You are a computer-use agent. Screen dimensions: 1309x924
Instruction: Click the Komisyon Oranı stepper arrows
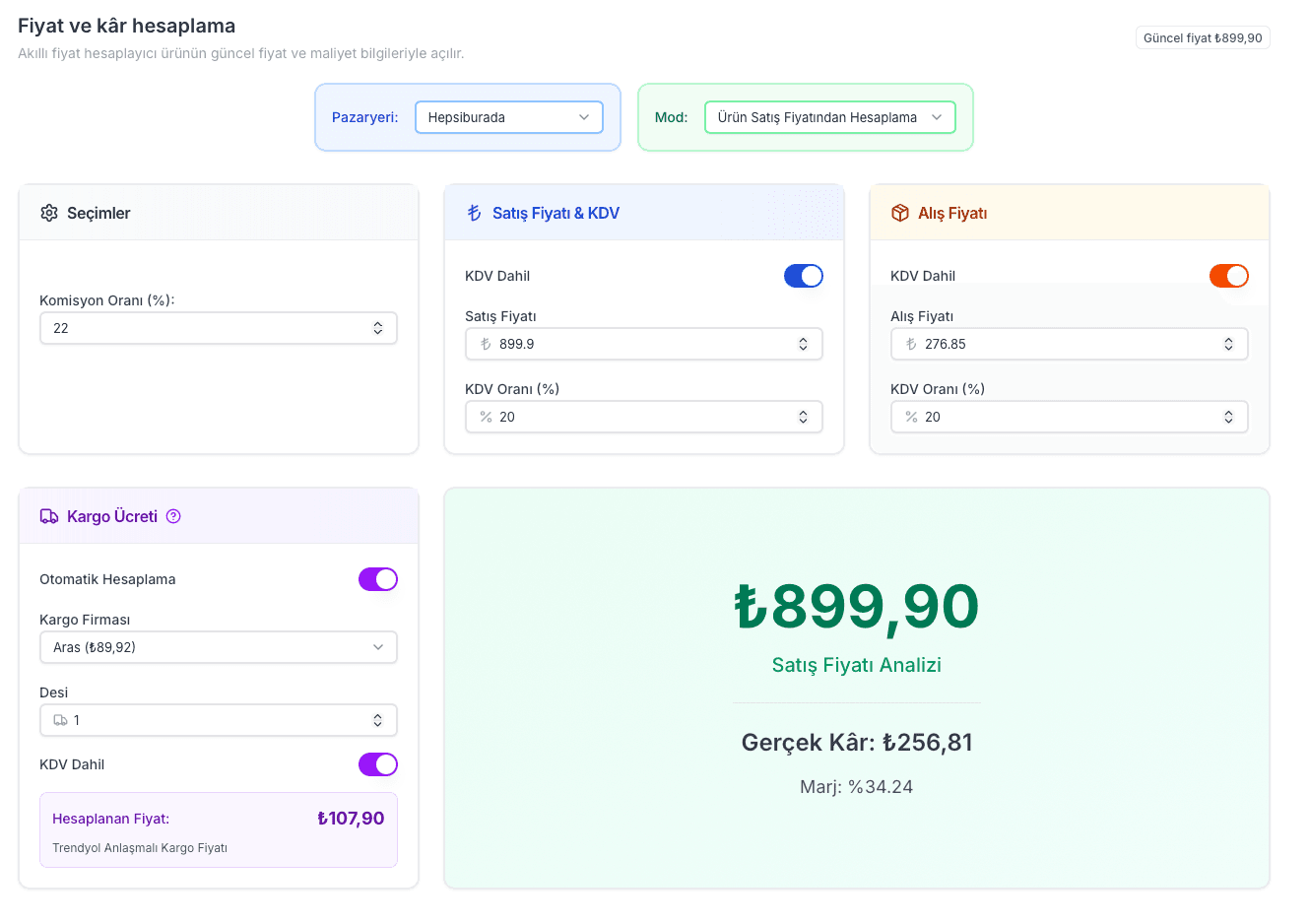point(378,328)
